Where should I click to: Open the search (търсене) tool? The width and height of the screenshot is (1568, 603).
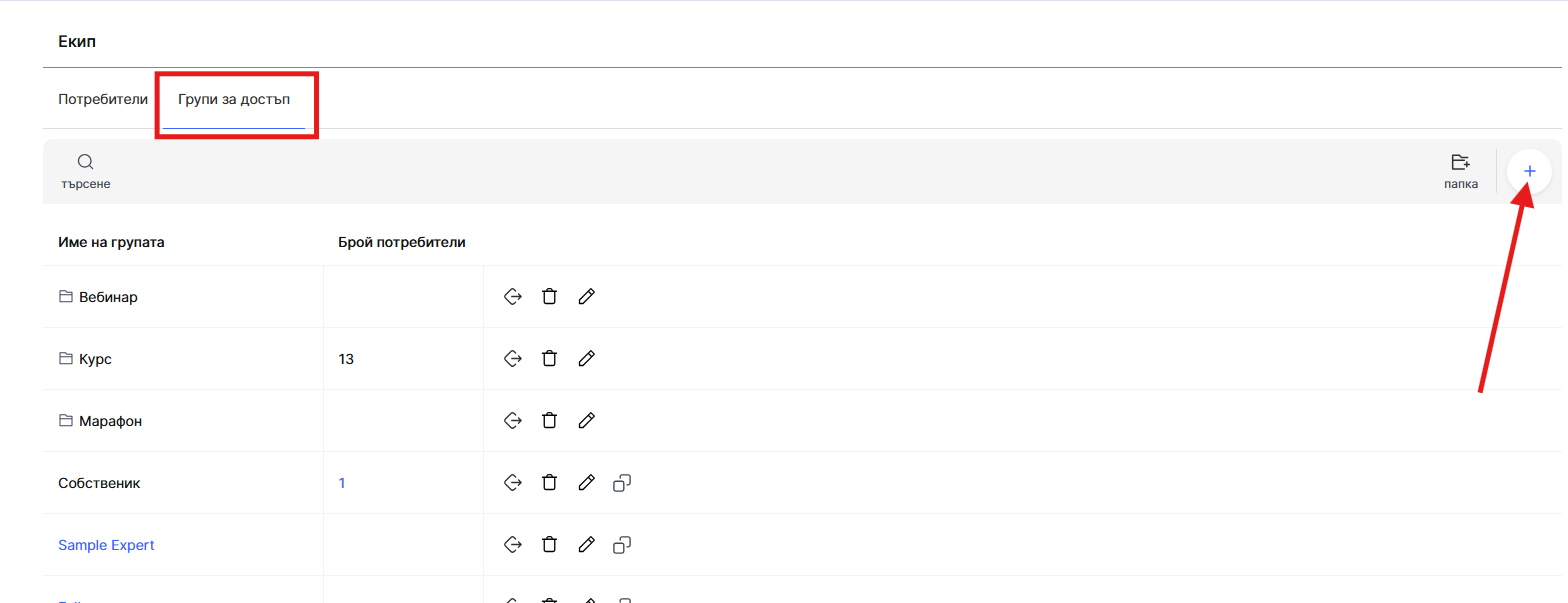click(x=85, y=172)
